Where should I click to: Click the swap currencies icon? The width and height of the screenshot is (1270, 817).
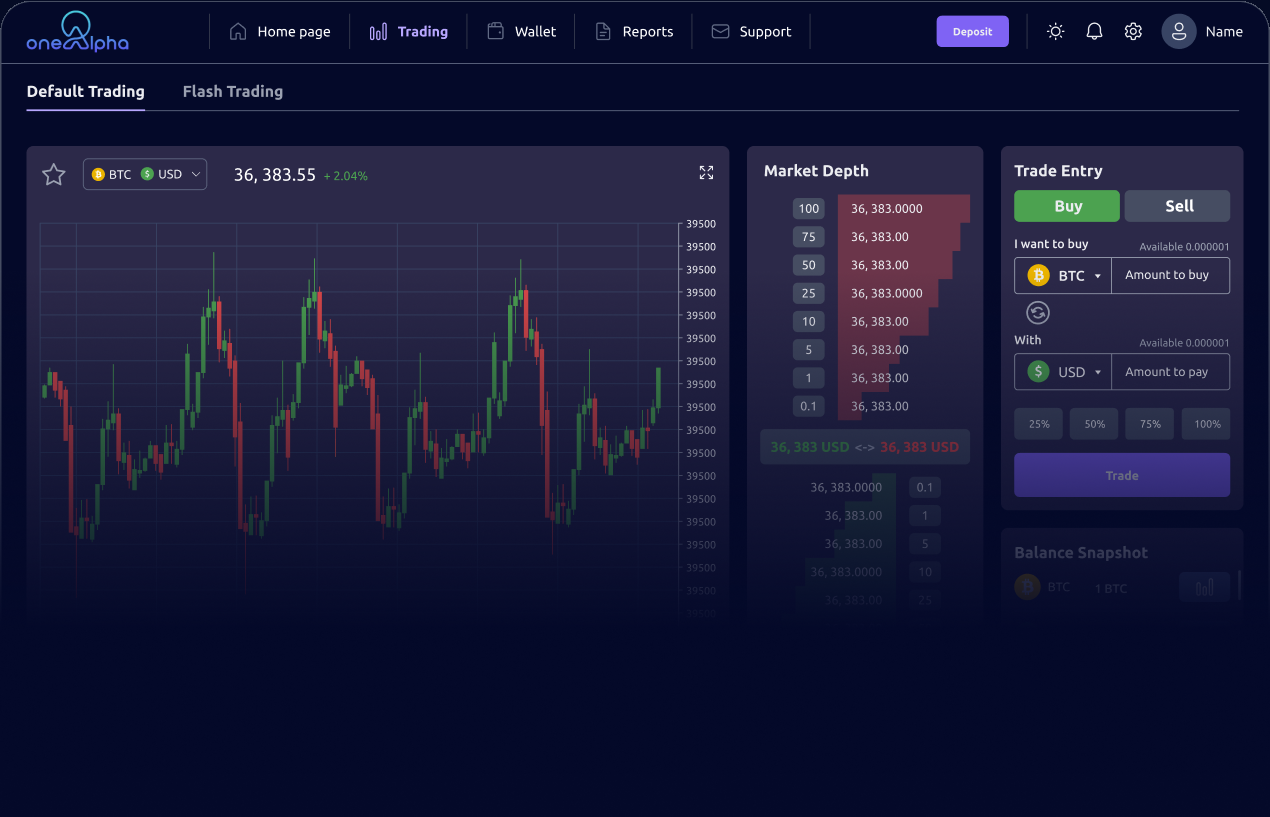pos(1038,313)
